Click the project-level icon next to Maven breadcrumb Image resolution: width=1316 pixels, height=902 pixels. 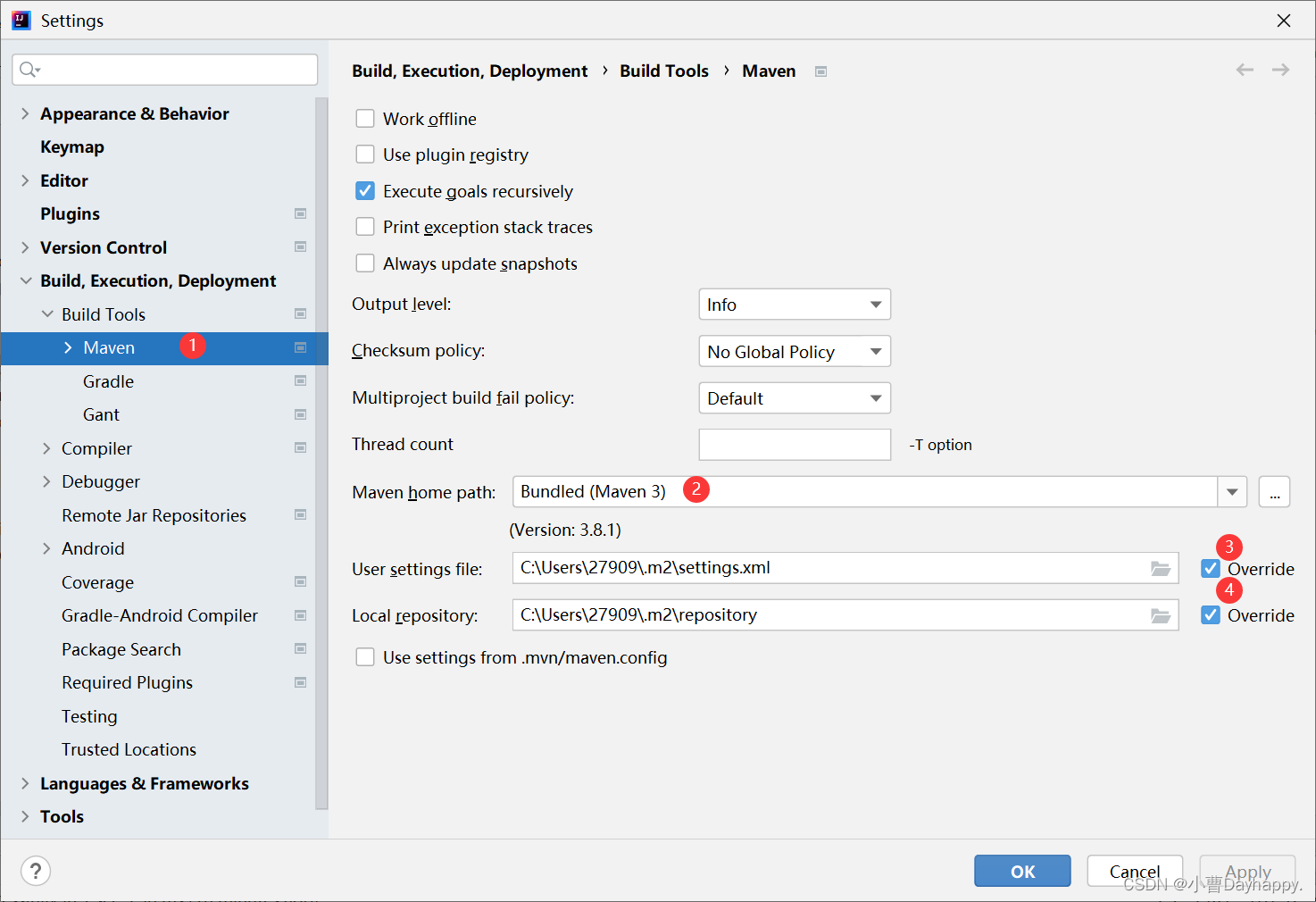[820, 71]
